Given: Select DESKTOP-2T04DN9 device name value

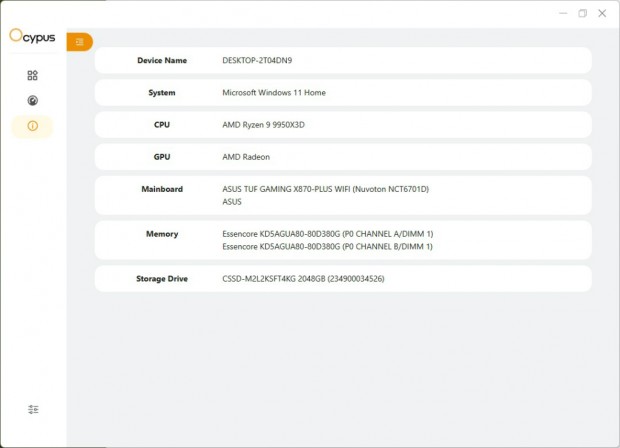Looking at the screenshot, I should tap(257, 60).
